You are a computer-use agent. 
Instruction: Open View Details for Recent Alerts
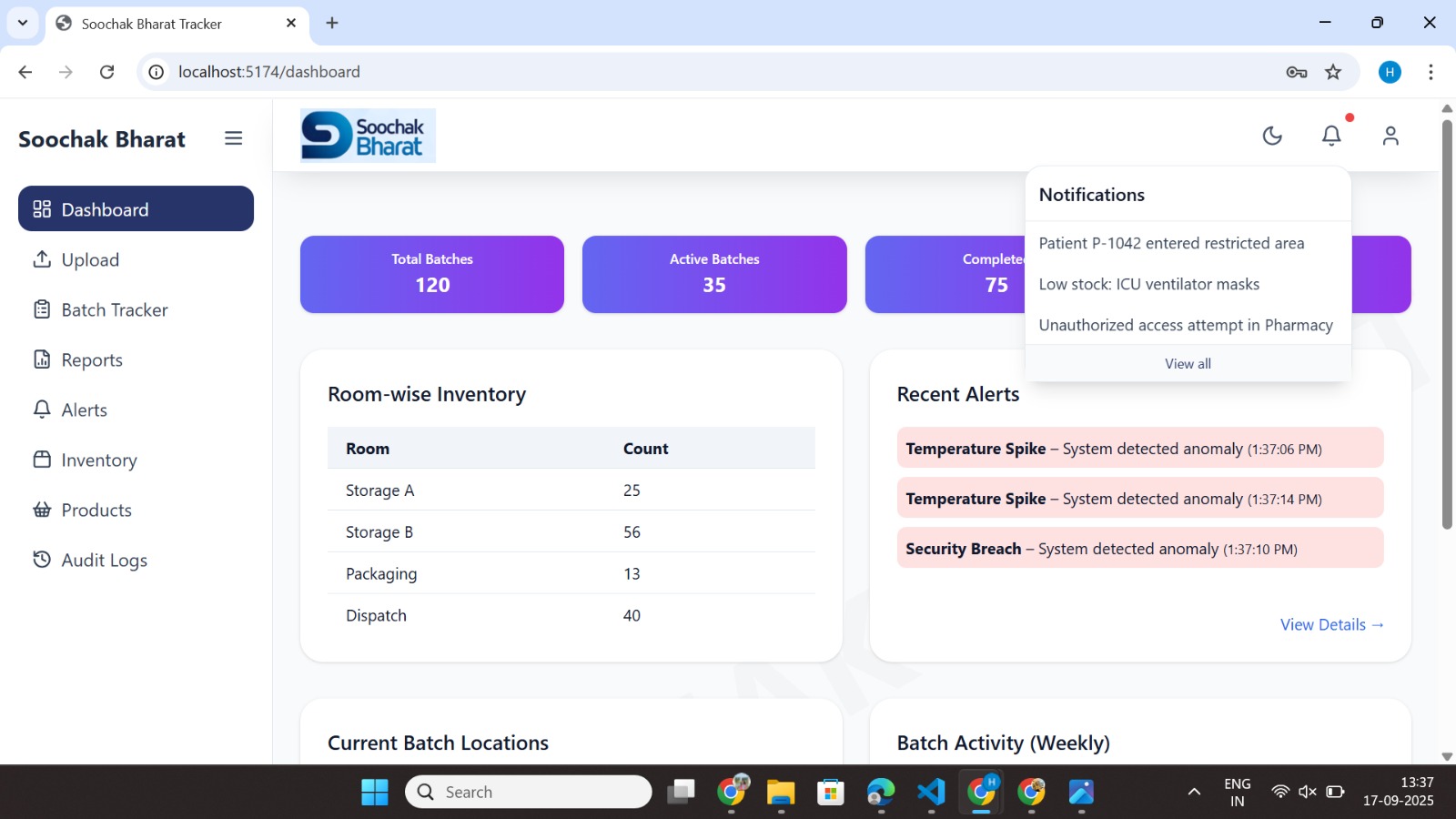1331,624
